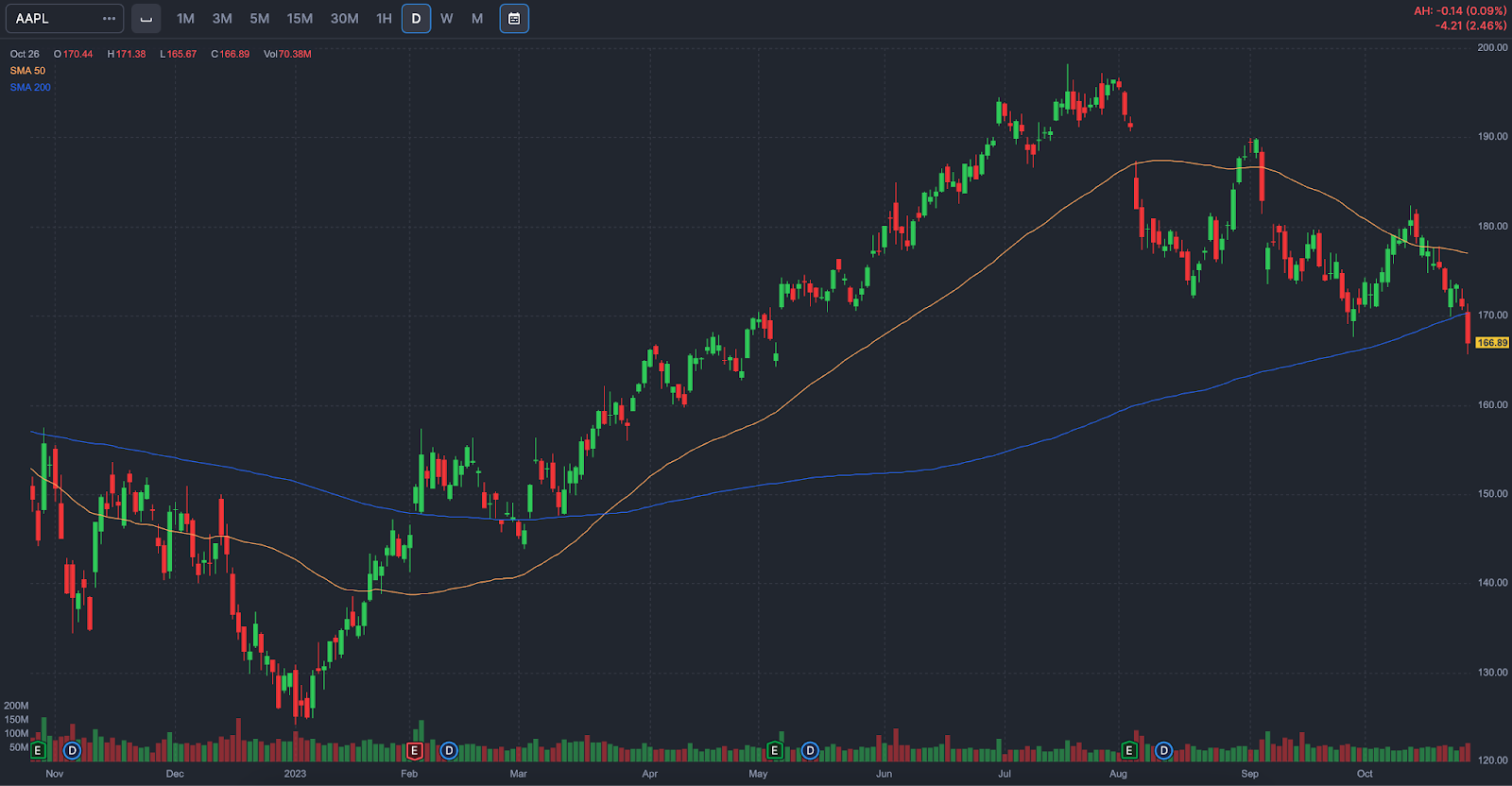Open the earnings marker near Aug

[x=1128, y=750]
